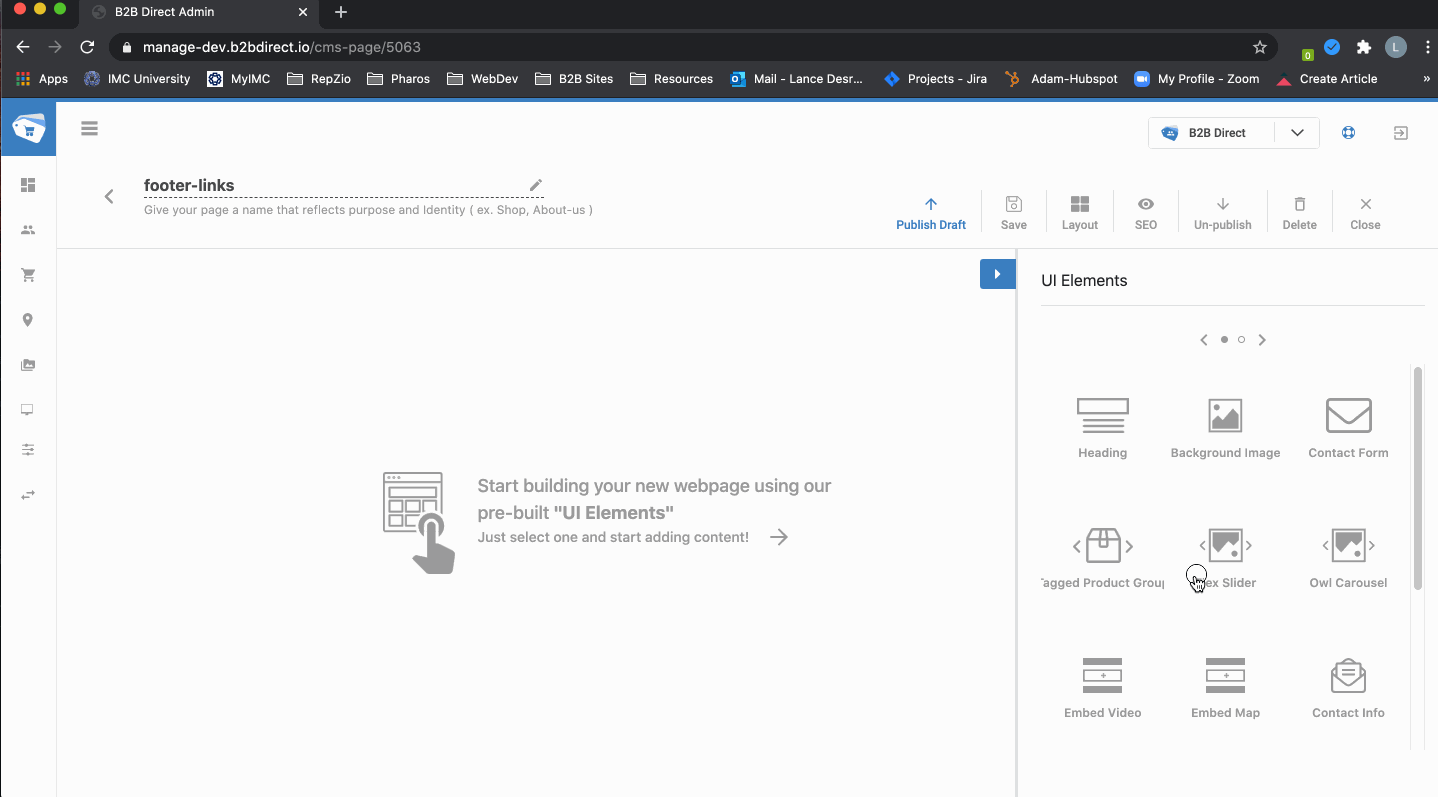
Task: Open the dashboard from the sidebar
Action: point(28,185)
